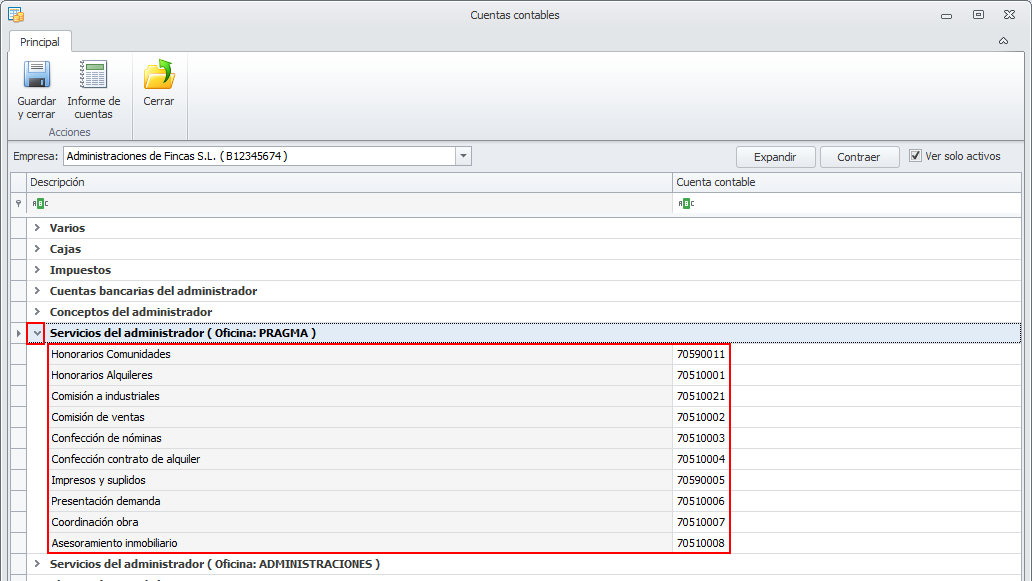This screenshot has width=1032, height=581.
Task: Expand the Impuestos group
Action: [x=37, y=270]
